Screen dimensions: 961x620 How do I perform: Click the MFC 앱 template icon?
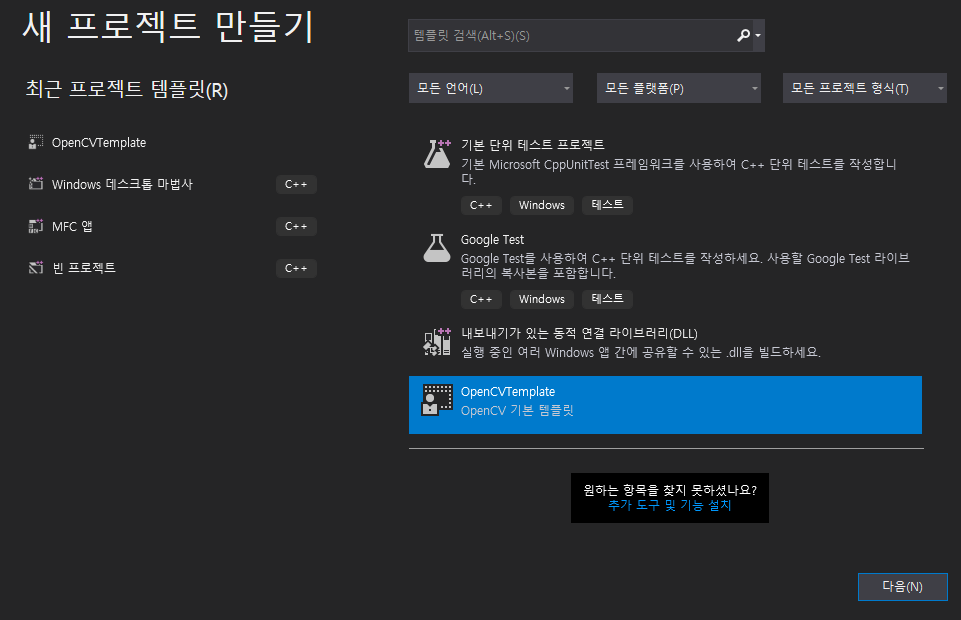pyautogui.click(x=36, y=226)
